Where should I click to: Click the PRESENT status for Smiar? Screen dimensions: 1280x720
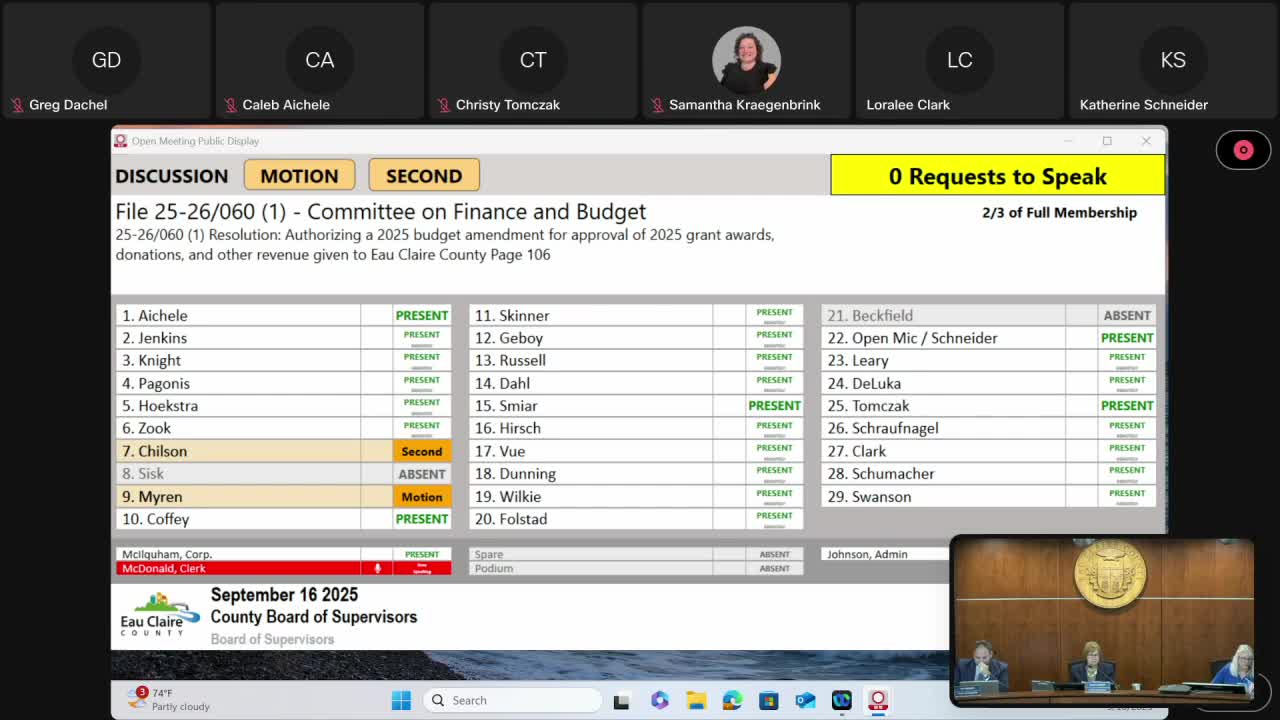pos(775,406)
